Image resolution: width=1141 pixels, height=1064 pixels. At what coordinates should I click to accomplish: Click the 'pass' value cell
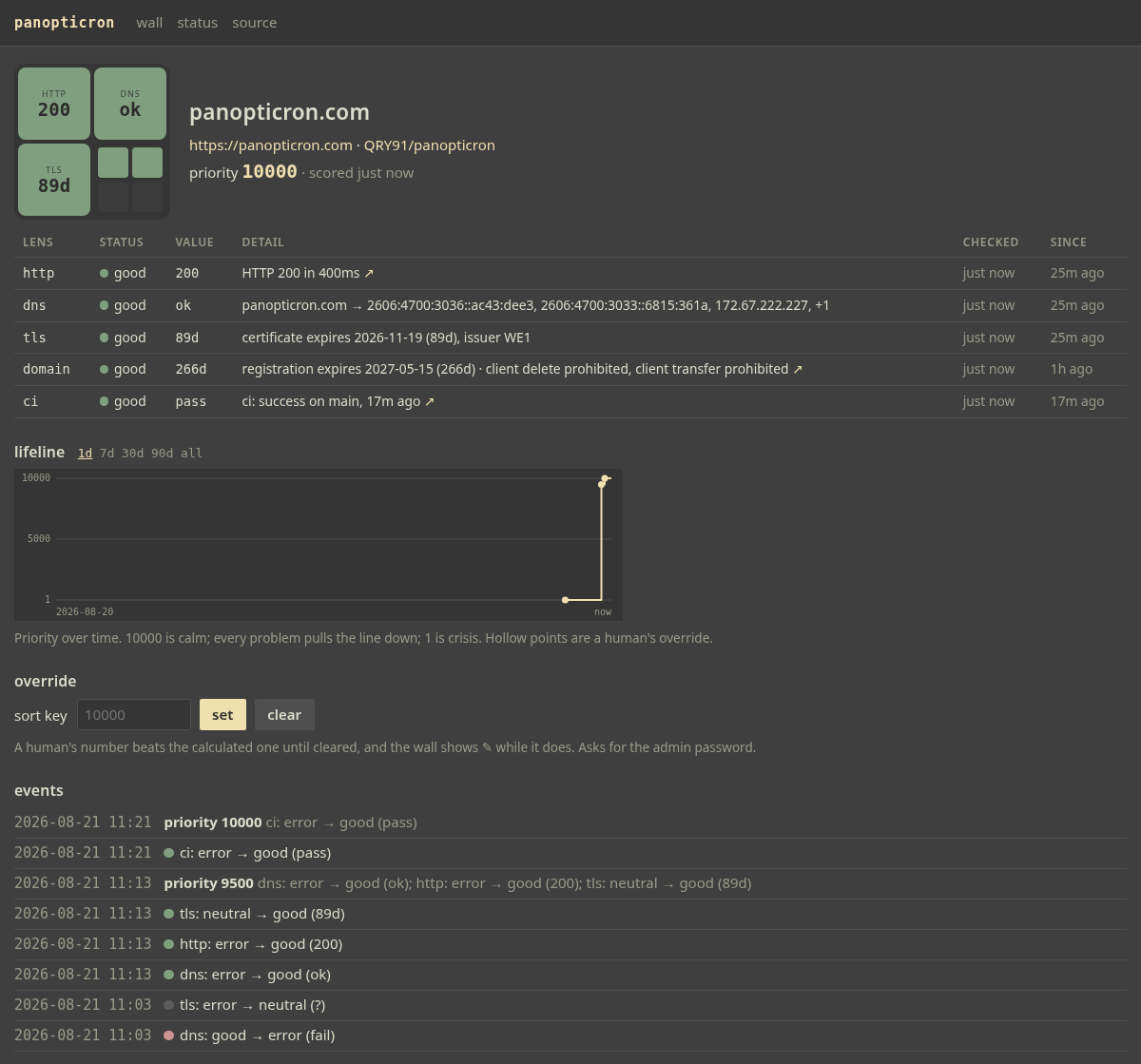[191, 401]
